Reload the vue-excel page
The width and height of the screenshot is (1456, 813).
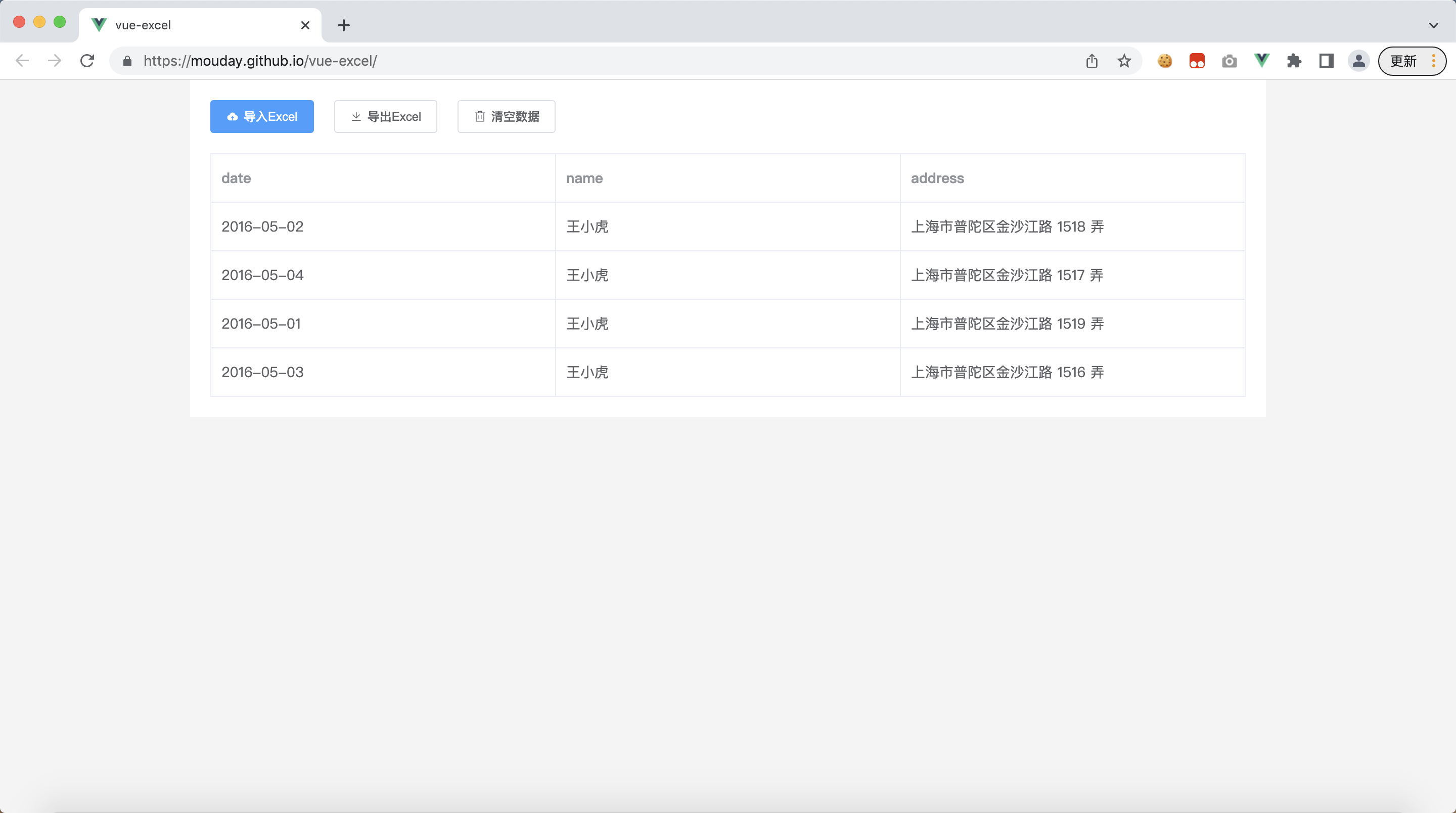tap(87, 61)
